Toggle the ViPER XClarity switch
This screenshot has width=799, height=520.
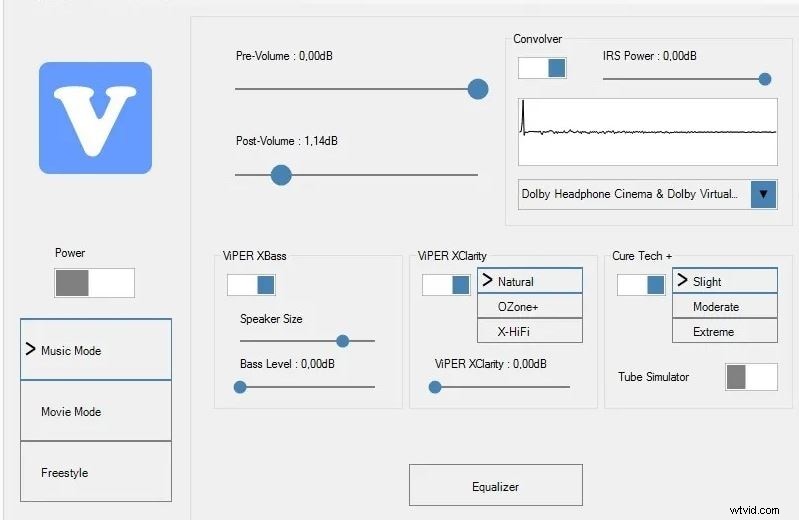click(x=446, y=284)
